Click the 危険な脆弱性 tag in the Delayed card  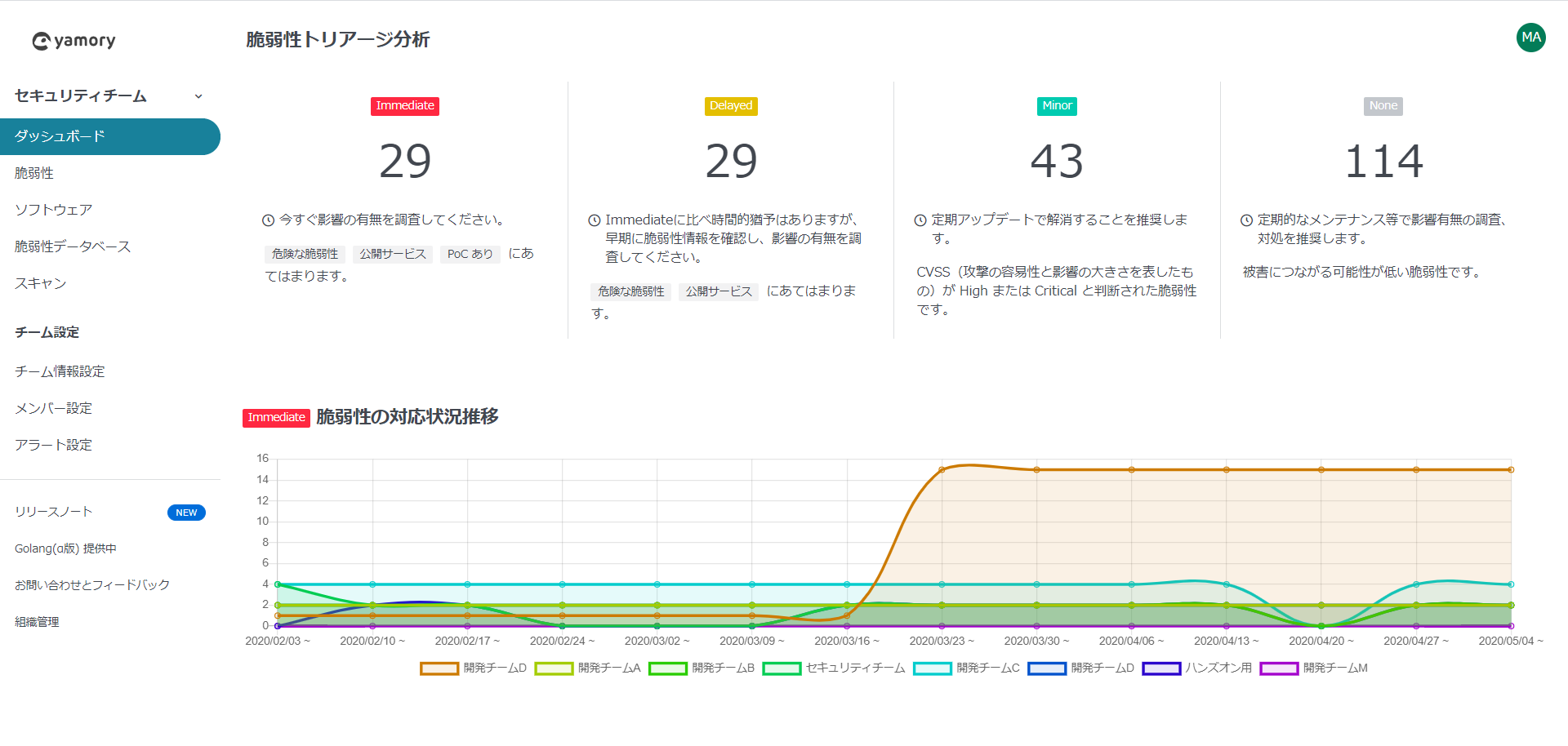(630, 292)
